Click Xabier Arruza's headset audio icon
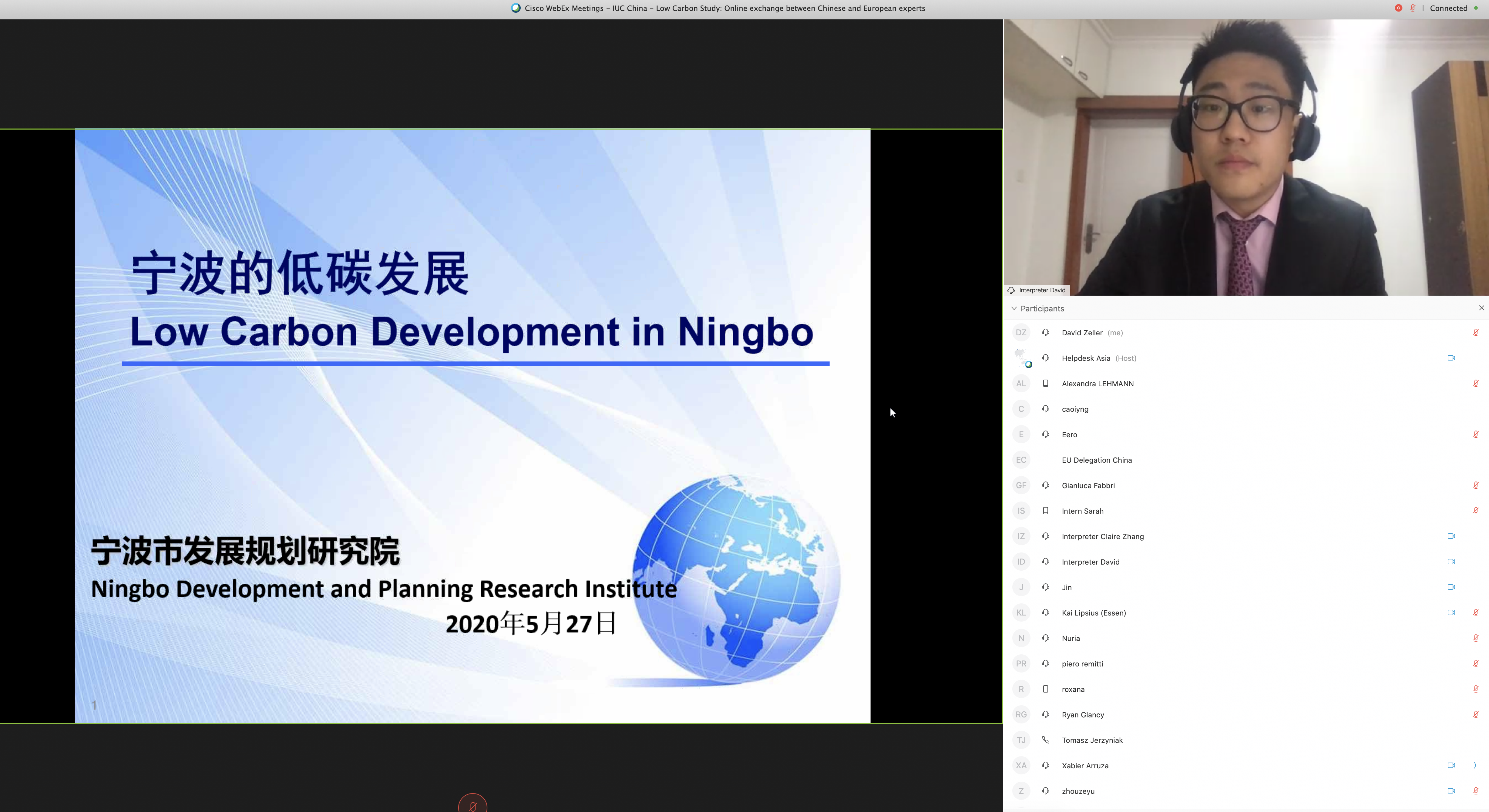Viewport: 1489px width, 812px height. [1045, 765]
